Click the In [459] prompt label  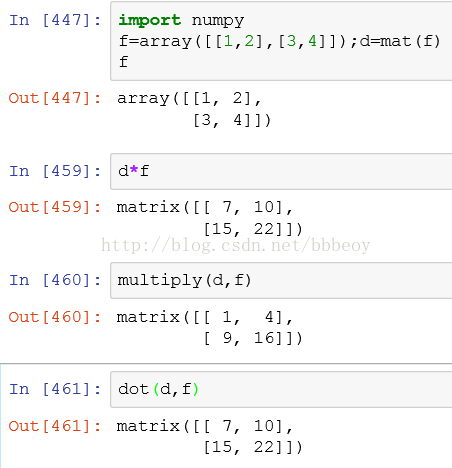click(55, 171)
